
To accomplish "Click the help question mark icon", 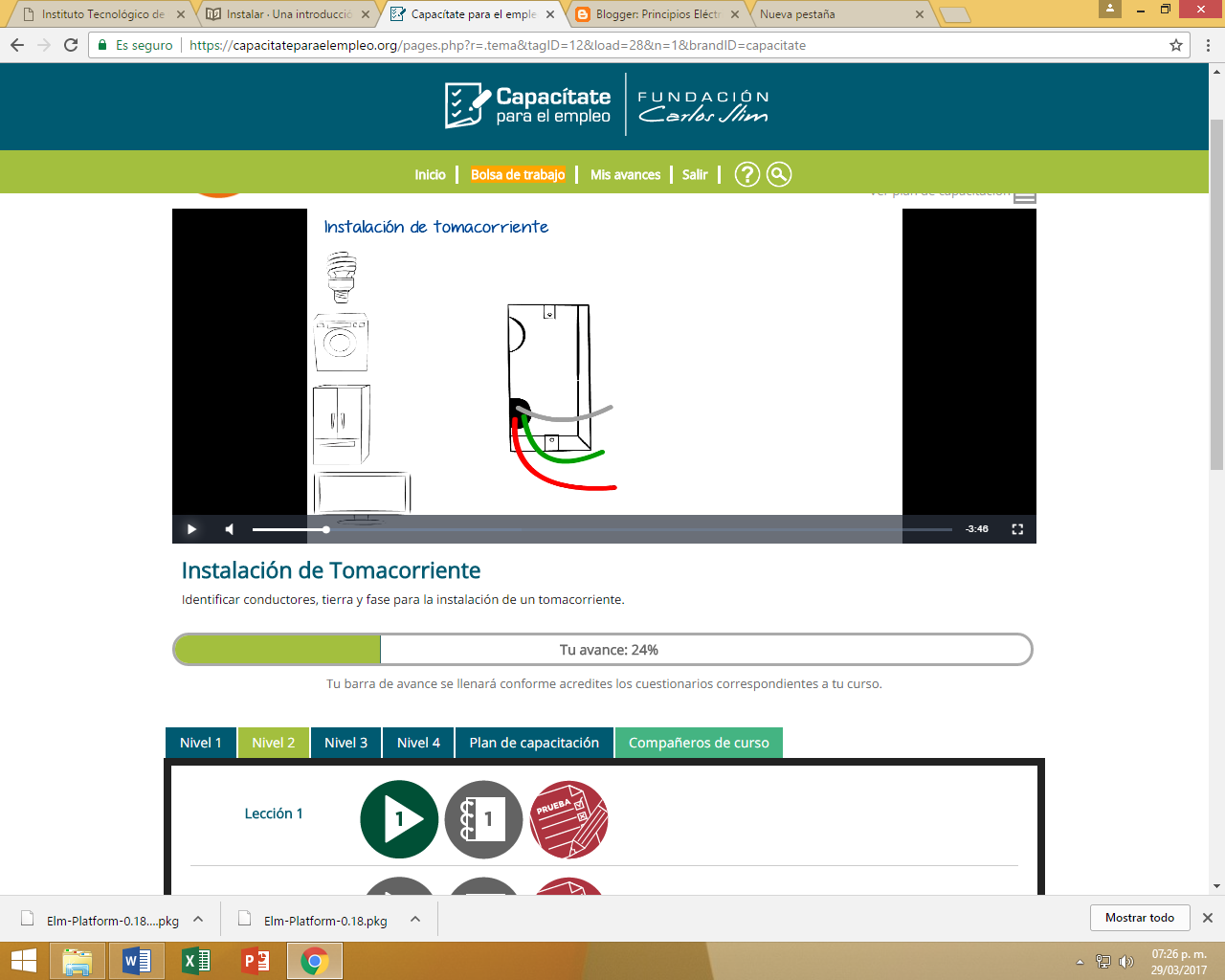I will (747, 174).
